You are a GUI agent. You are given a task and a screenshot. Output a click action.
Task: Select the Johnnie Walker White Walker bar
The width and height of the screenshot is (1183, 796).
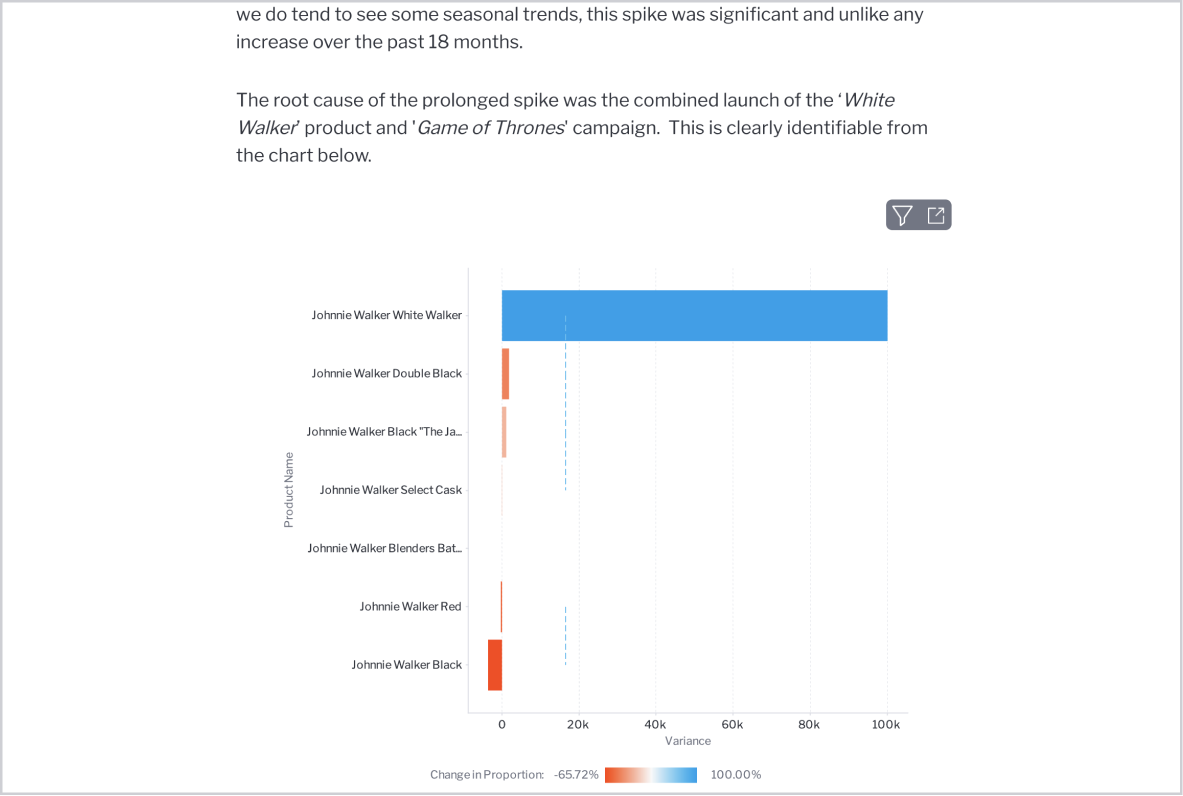pyautogui.click(x=694, y=315)
